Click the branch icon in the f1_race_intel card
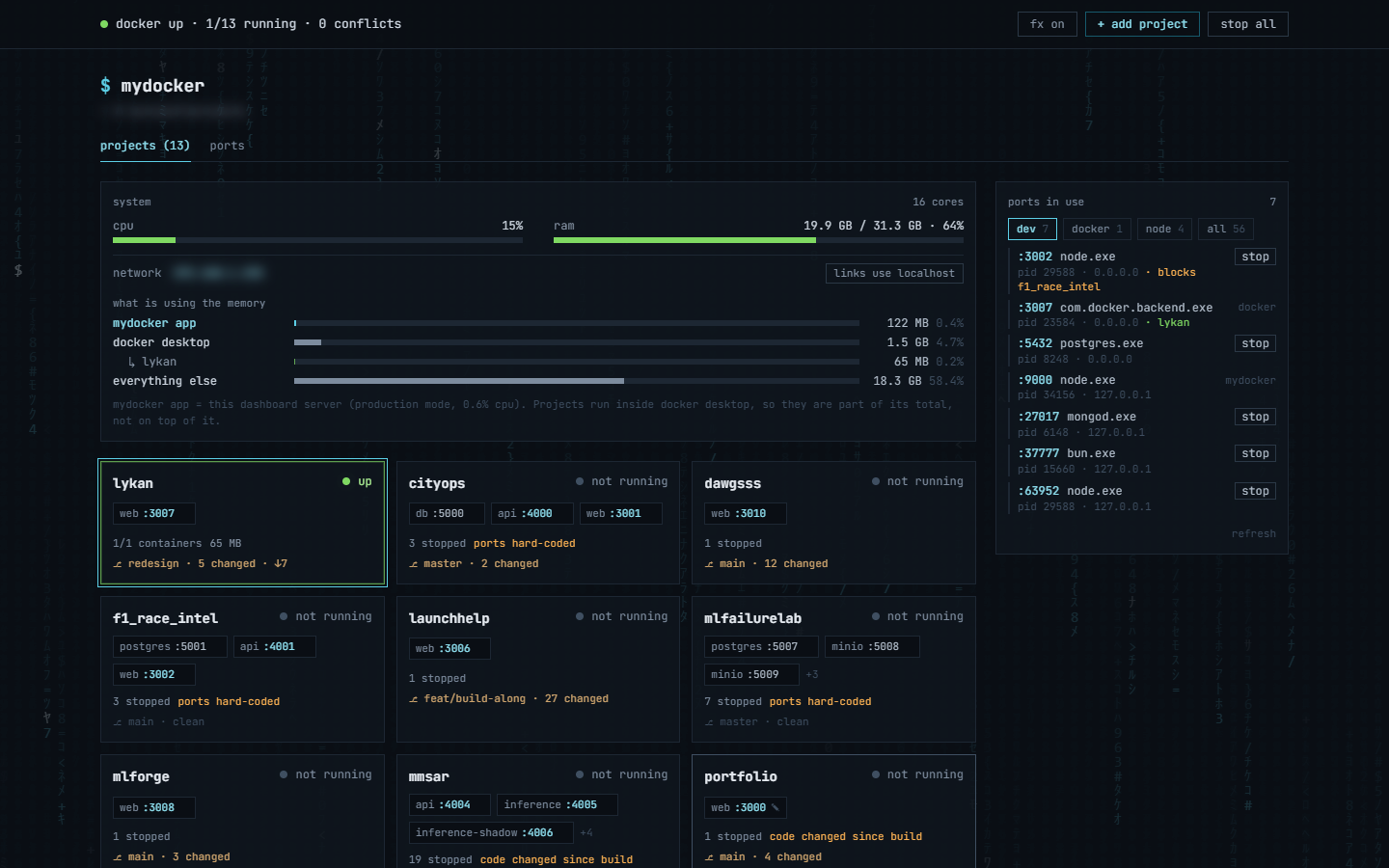1389x868 pixels. pos(118,722)
